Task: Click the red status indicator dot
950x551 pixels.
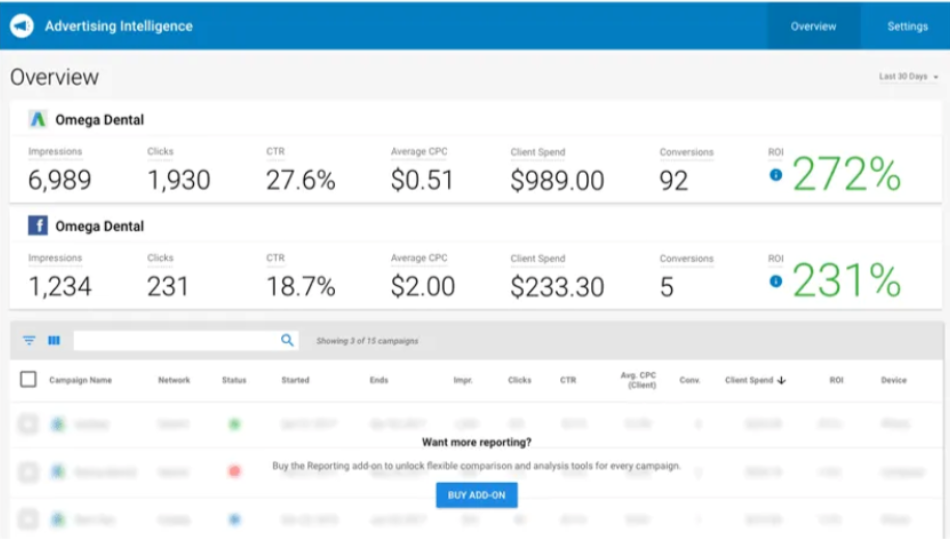Action: pos(234,471)
